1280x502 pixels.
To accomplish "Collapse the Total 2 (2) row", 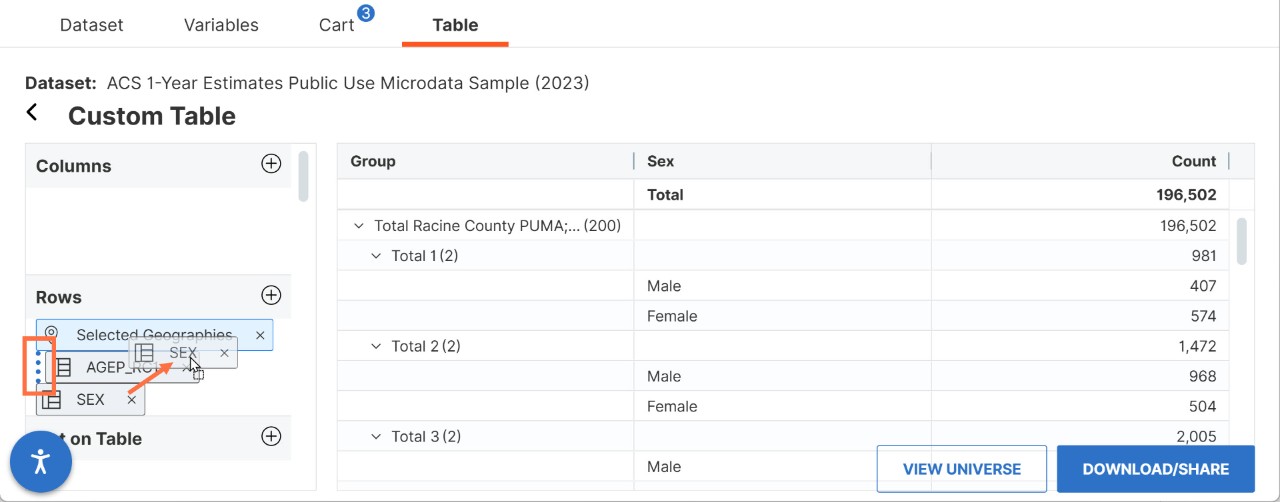I will coord(376,346).
